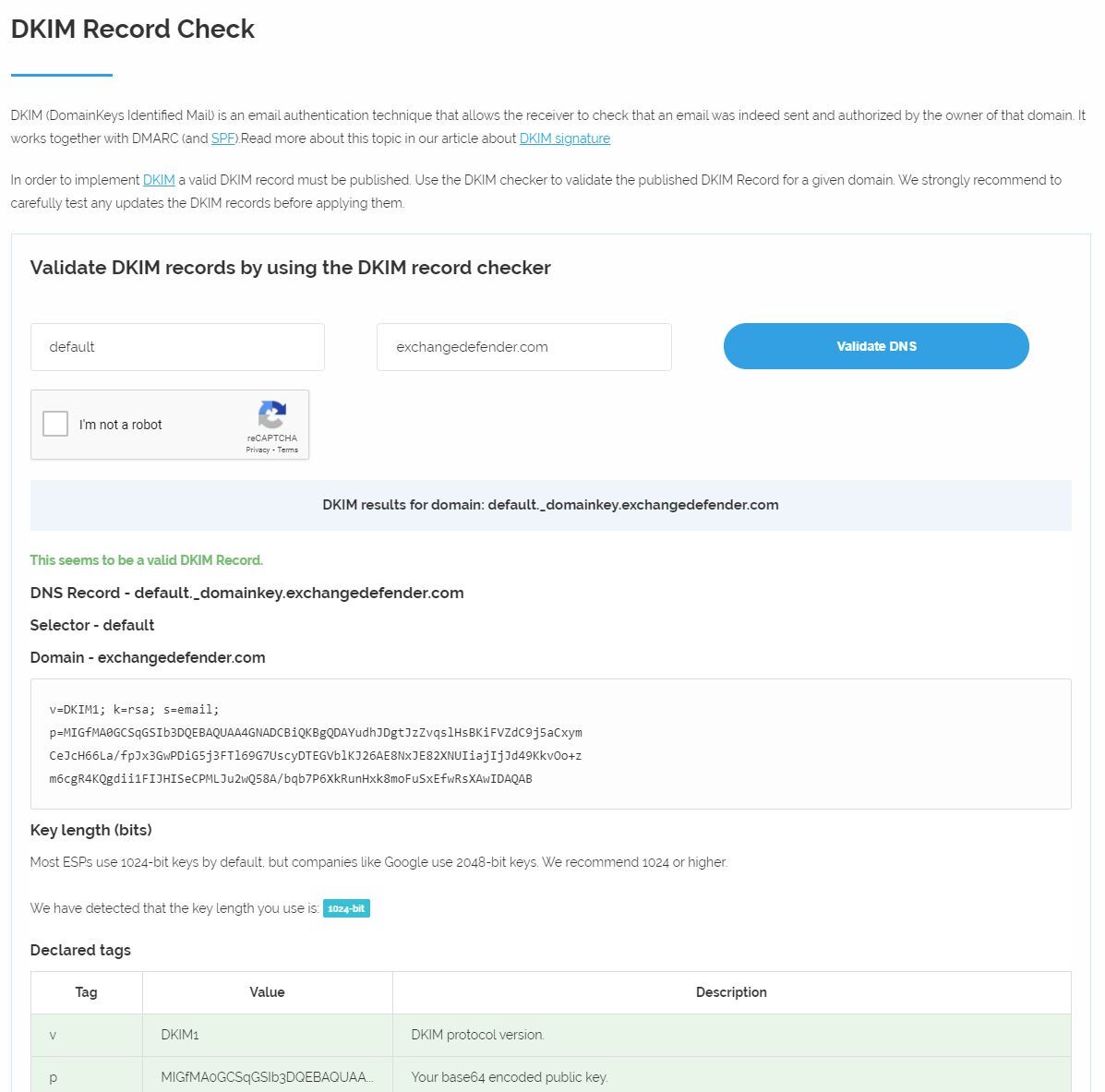Click the "DKIM Record Check" page heading
1105x1092 pixels.
[x=133, y=29]
